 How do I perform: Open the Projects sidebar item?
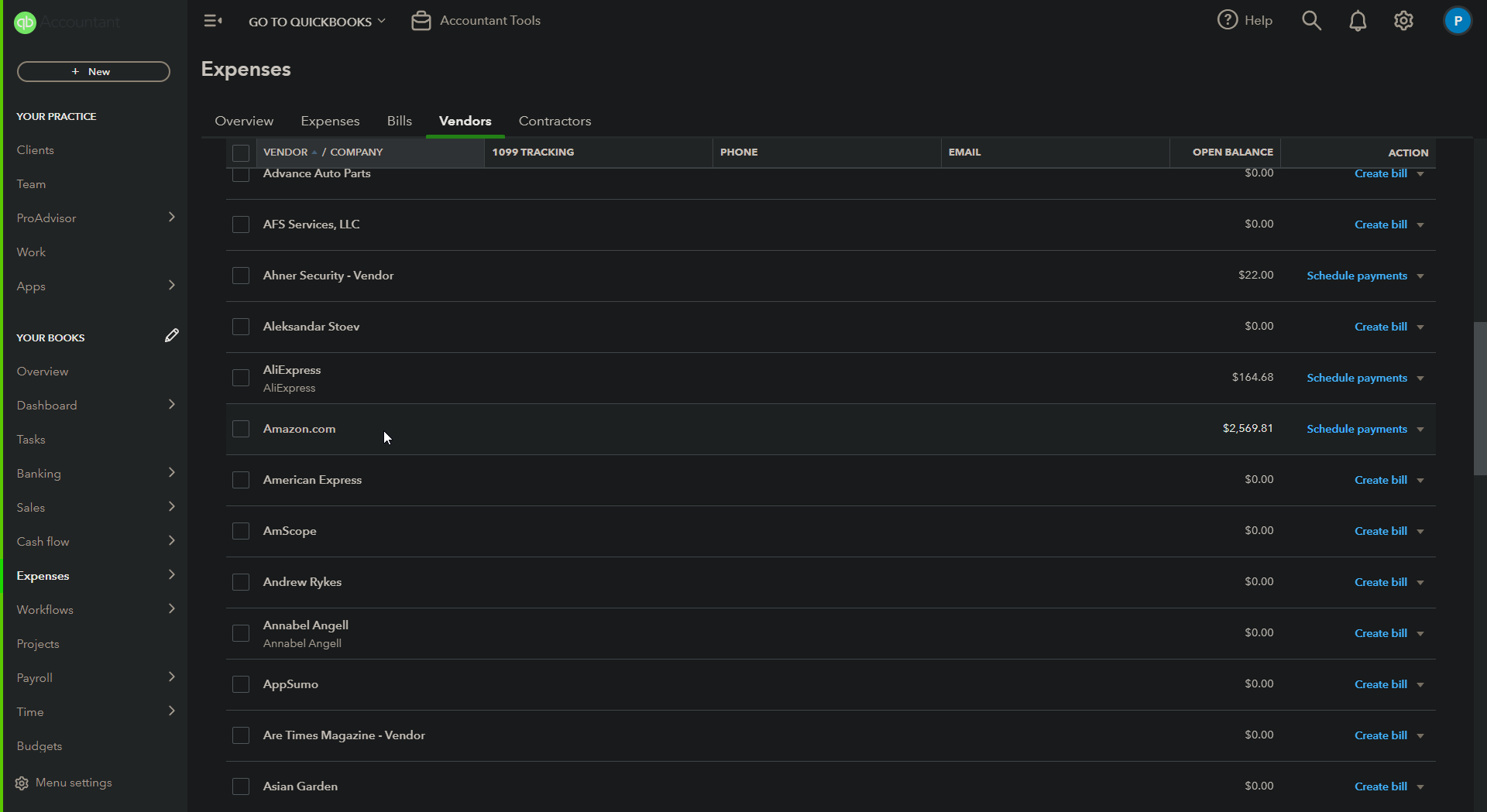[x=38, y=644]
